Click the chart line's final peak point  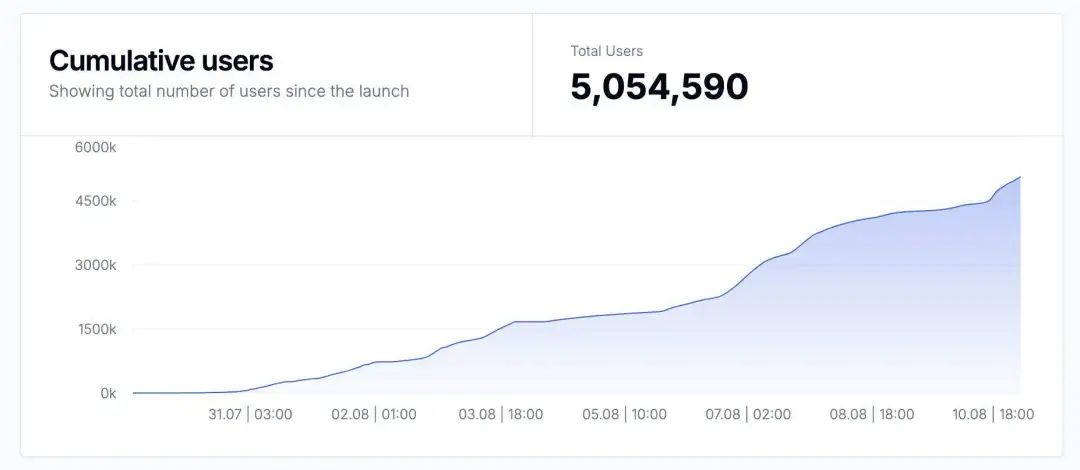1019,177
